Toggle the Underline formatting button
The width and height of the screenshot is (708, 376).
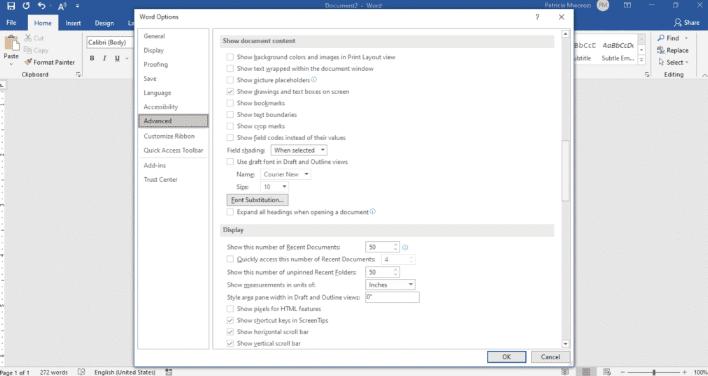pyautogui.click(x=117, y=58)
